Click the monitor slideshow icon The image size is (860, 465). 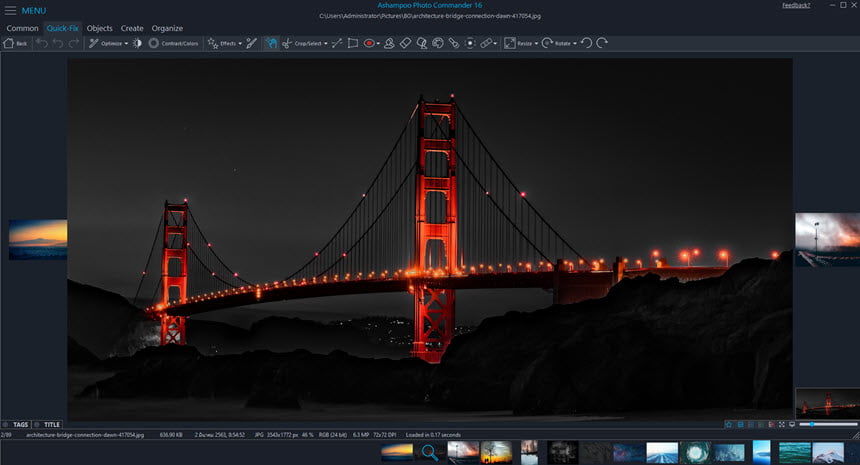pyautogui.click(x=792, y=424)
